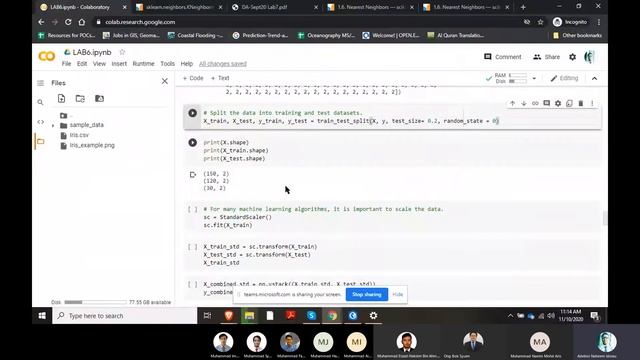The width and height of the screenshot is (640, 360).
Task: Open the File menu
Action: (x=66, y=64)
